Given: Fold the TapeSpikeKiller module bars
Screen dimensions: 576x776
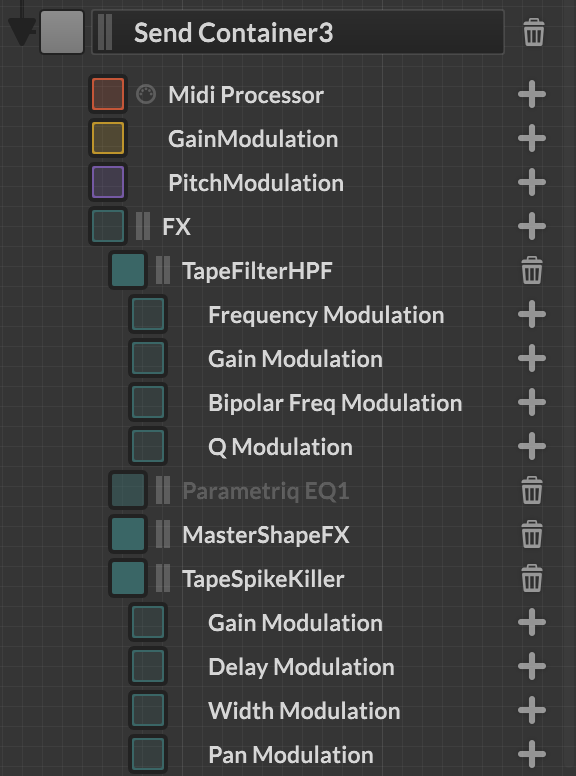Looking at the screenshot, I should (x=163, y=578).
